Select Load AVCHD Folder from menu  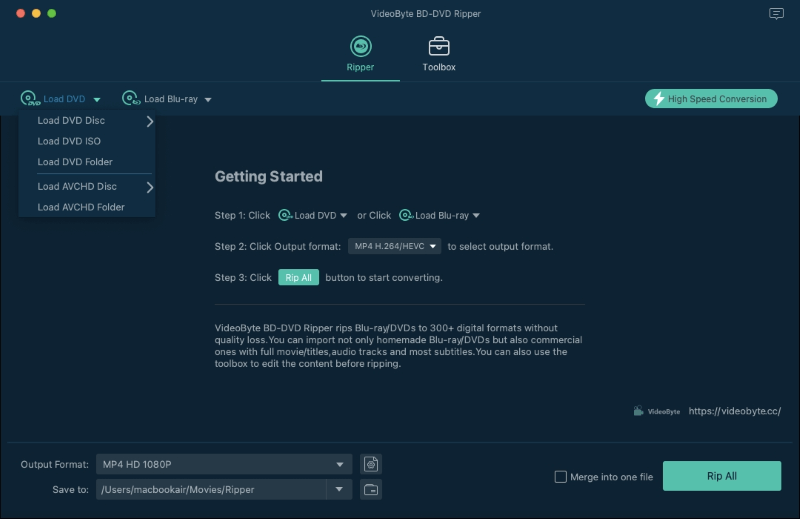(x=87, y=207)
